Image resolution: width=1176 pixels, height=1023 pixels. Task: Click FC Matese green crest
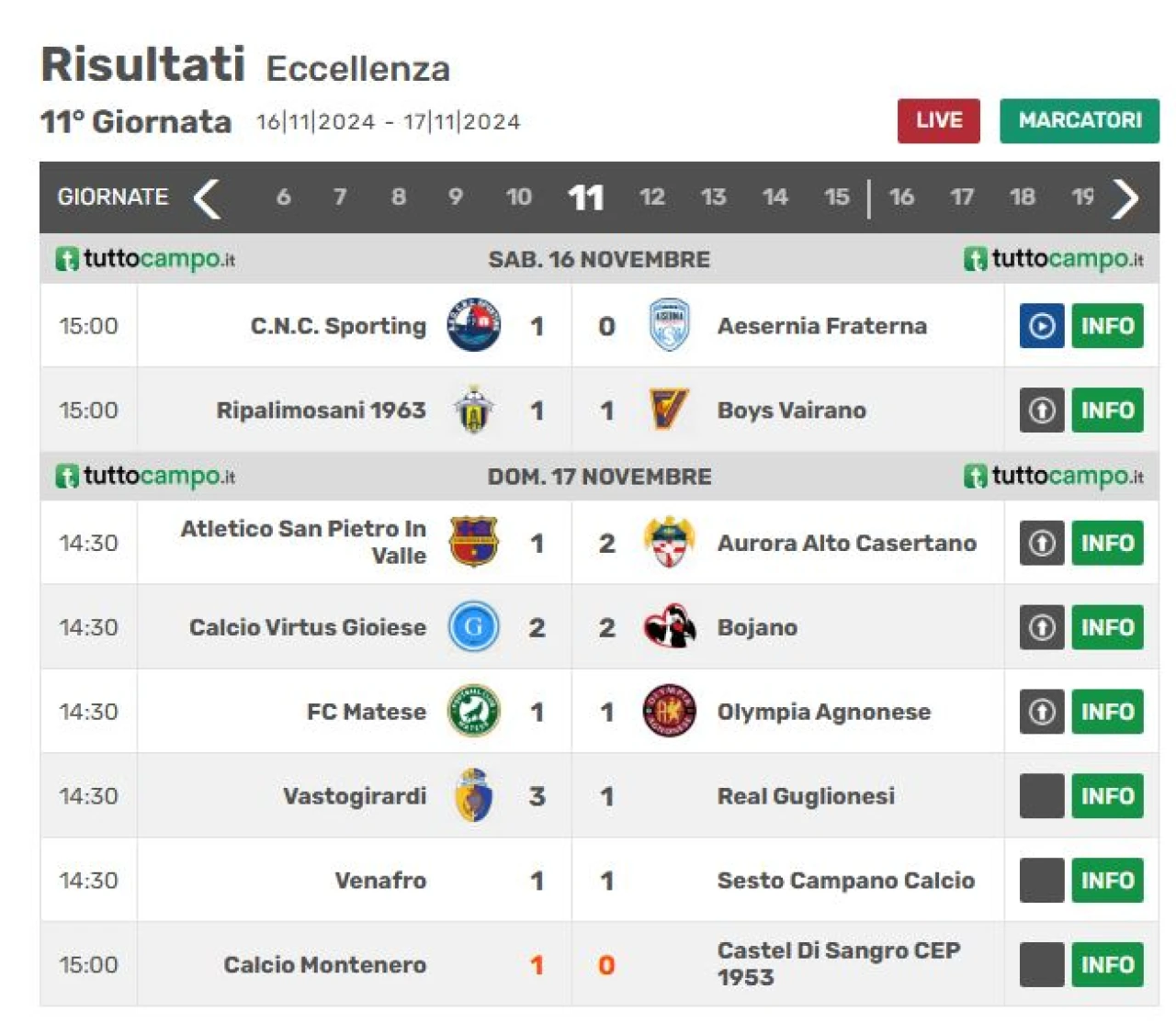point(474,711)
